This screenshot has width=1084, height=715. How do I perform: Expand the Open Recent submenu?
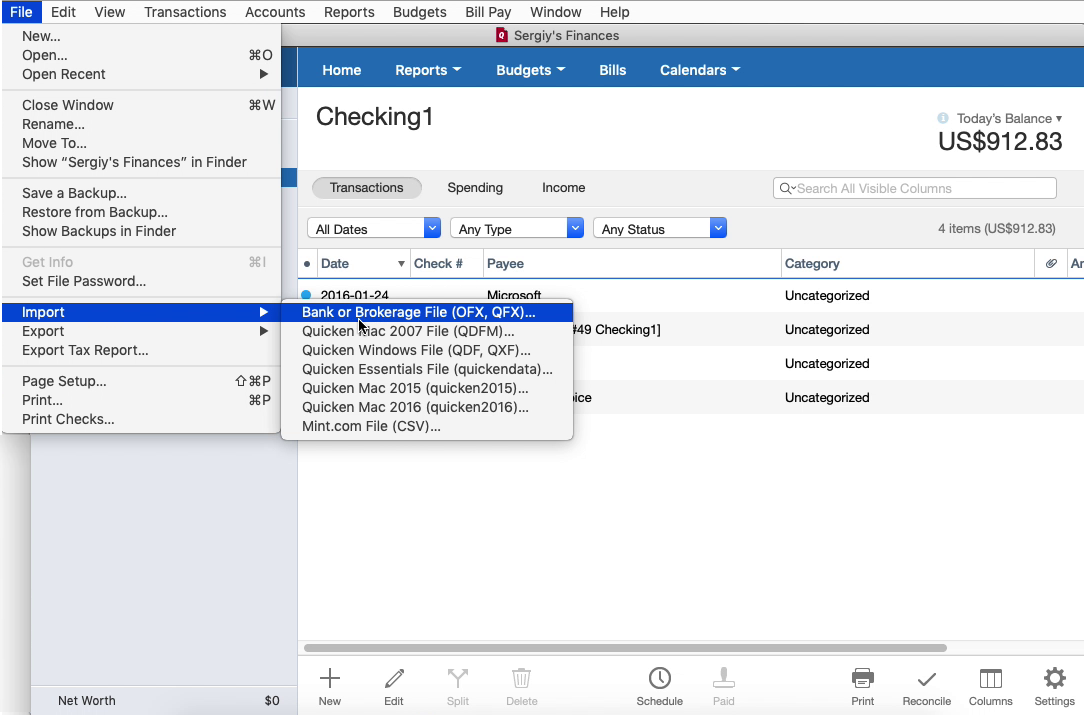click(142, 74)
